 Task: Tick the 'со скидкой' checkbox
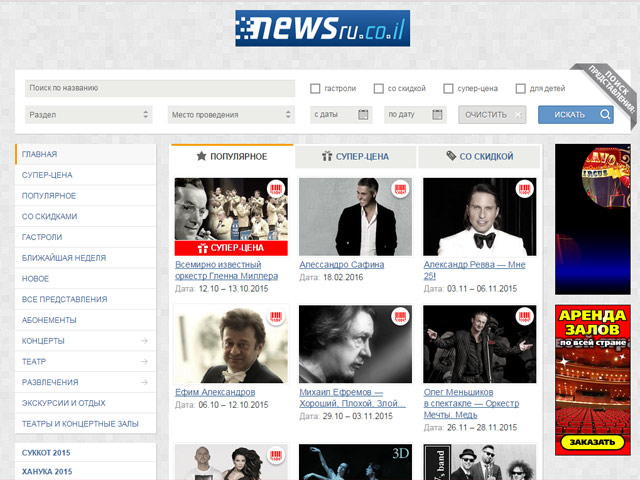pos(379,89)
